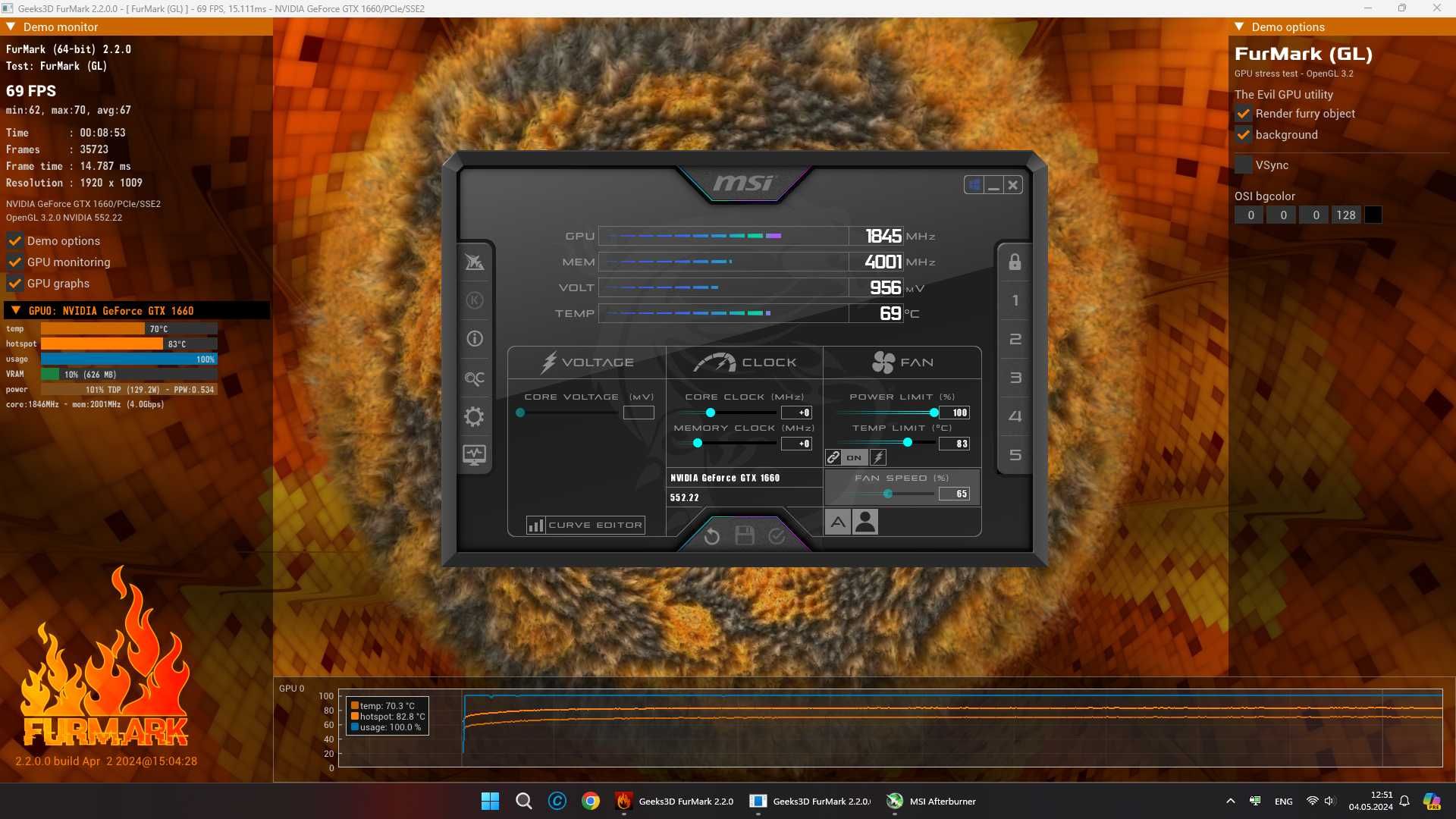Image resolution: width=1456 pixels, height=819 pixels.
Task: Click the 69 FPS readout
Action: click(x=31, y=91)
